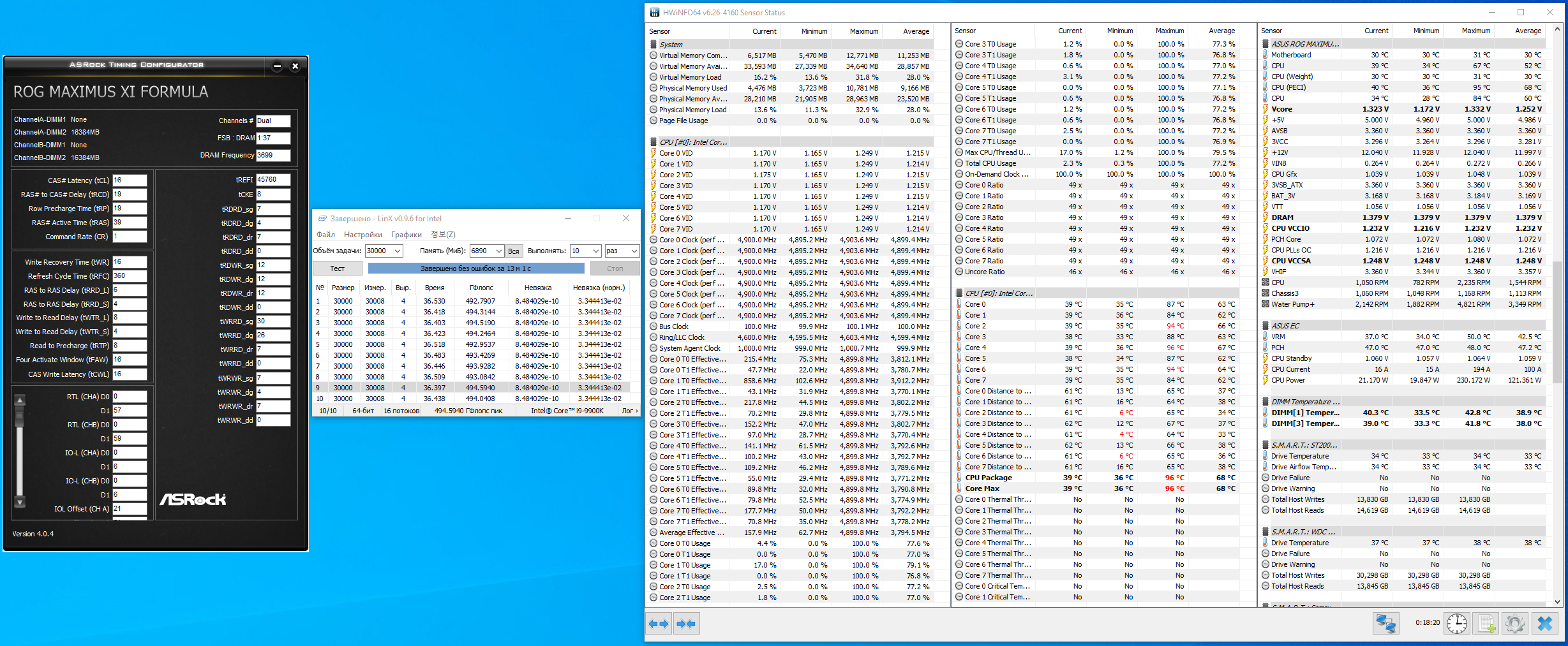Click the lightning icon beside CPU Power
Image resolution: width=1568 pixels, height=646 pixels.
coord(1266,380)
